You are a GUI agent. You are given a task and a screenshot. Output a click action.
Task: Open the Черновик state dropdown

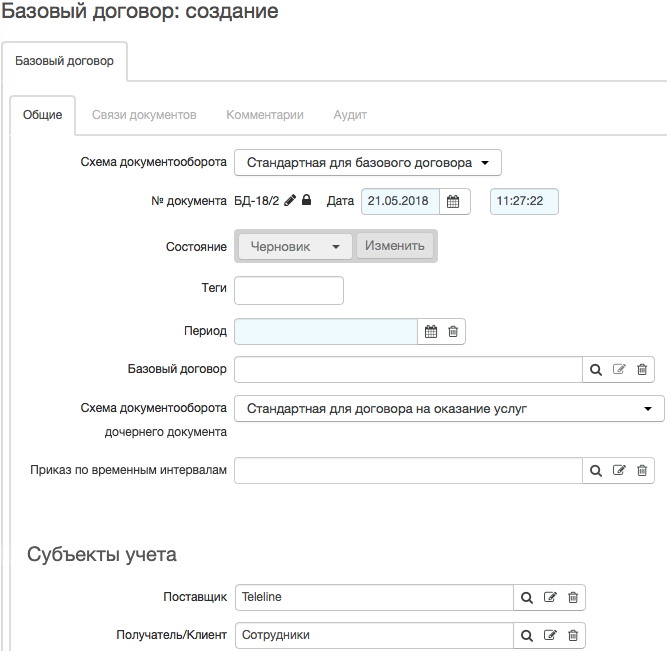pos(295,246)
